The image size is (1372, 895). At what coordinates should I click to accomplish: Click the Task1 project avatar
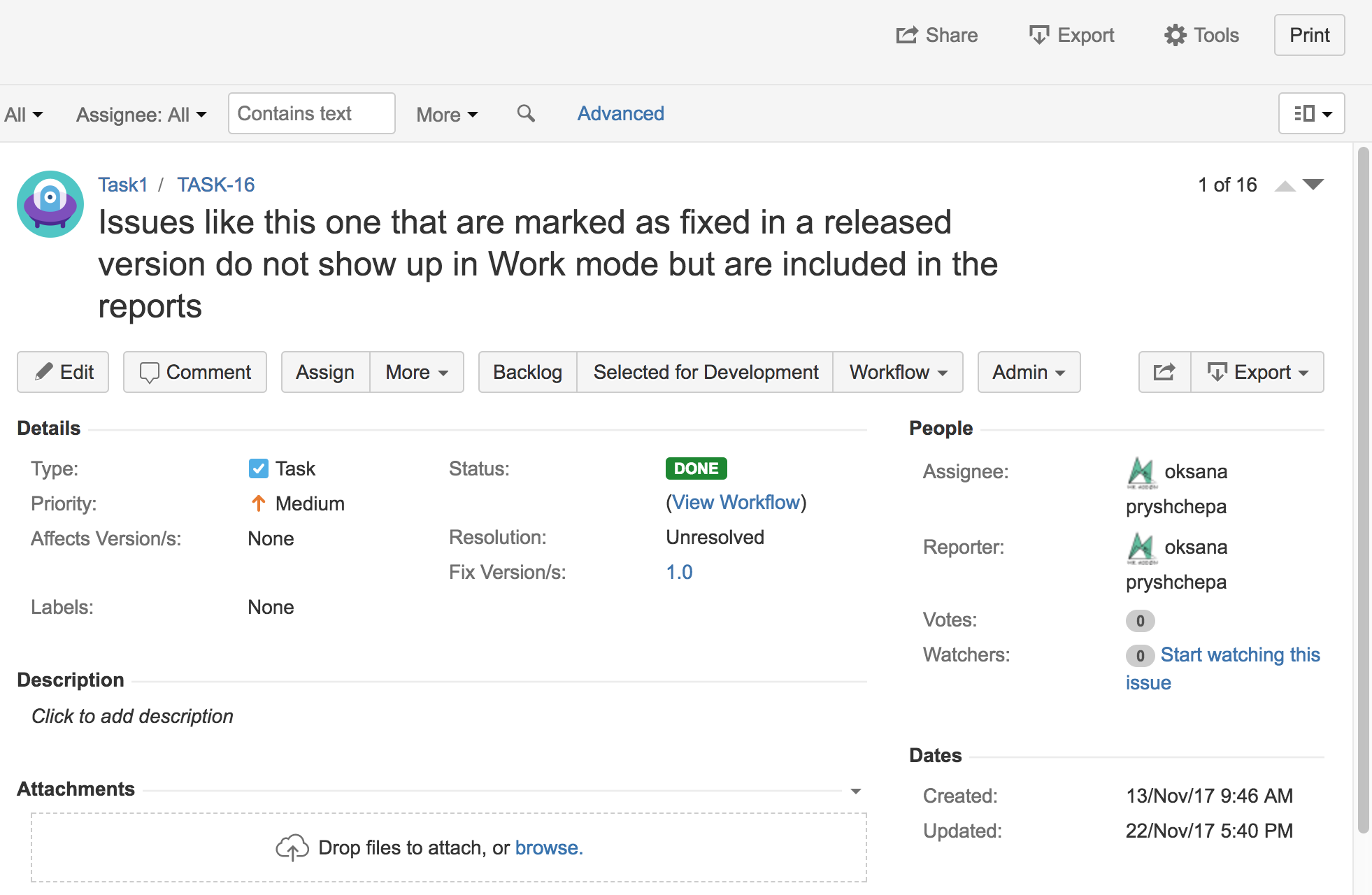(50, 204)
